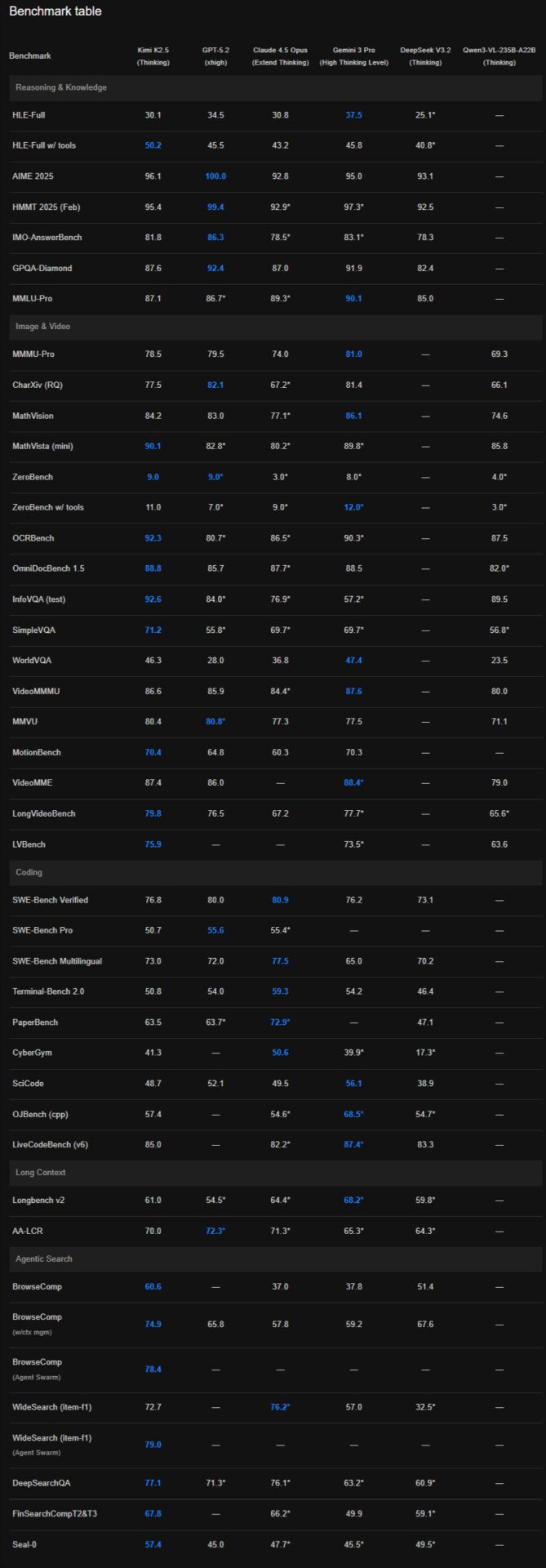
Task: Select the "GPT-5.2 (xhigh)" column header
Action: point(215,56)
